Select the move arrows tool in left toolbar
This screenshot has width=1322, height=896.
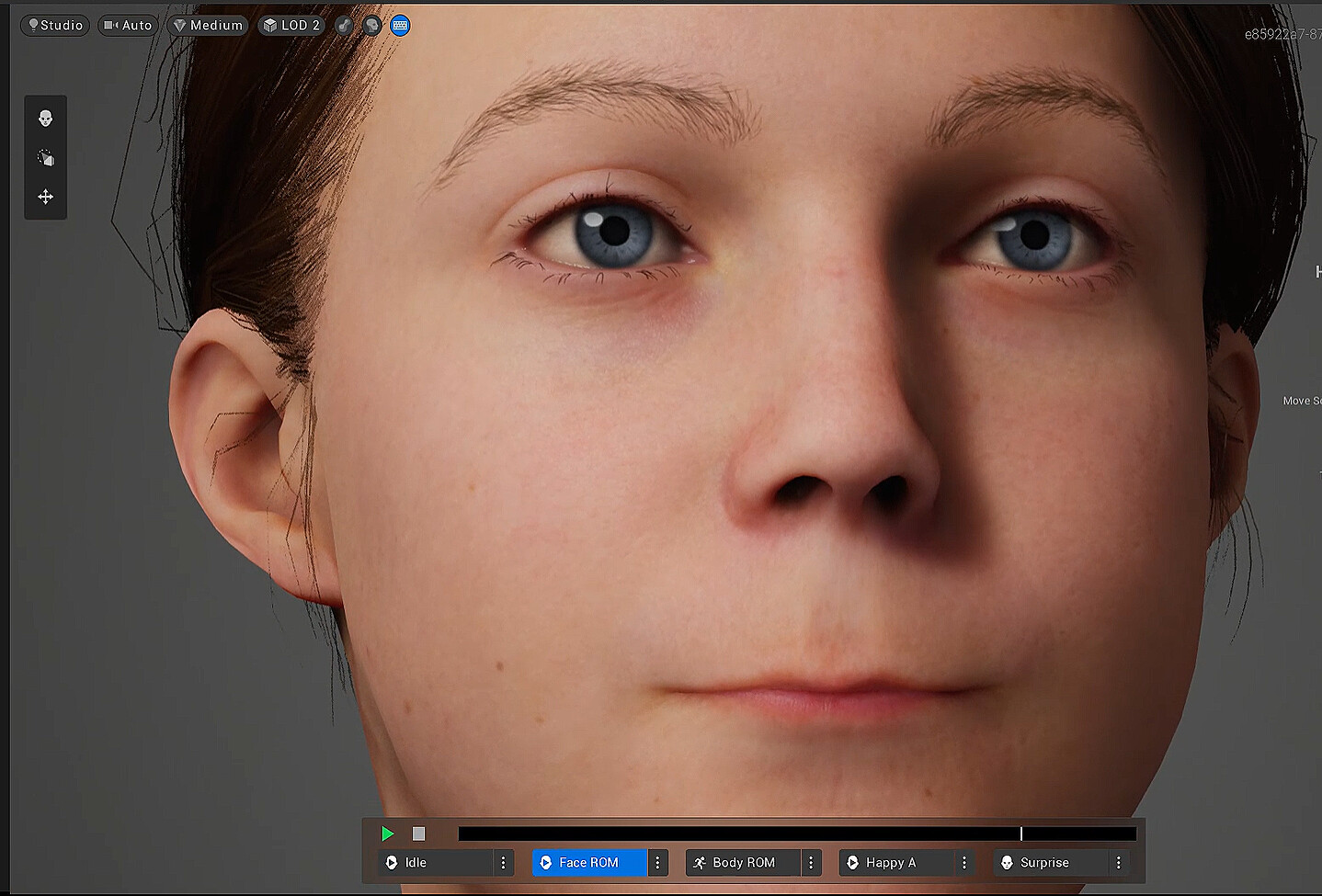[x=45, y=197]
